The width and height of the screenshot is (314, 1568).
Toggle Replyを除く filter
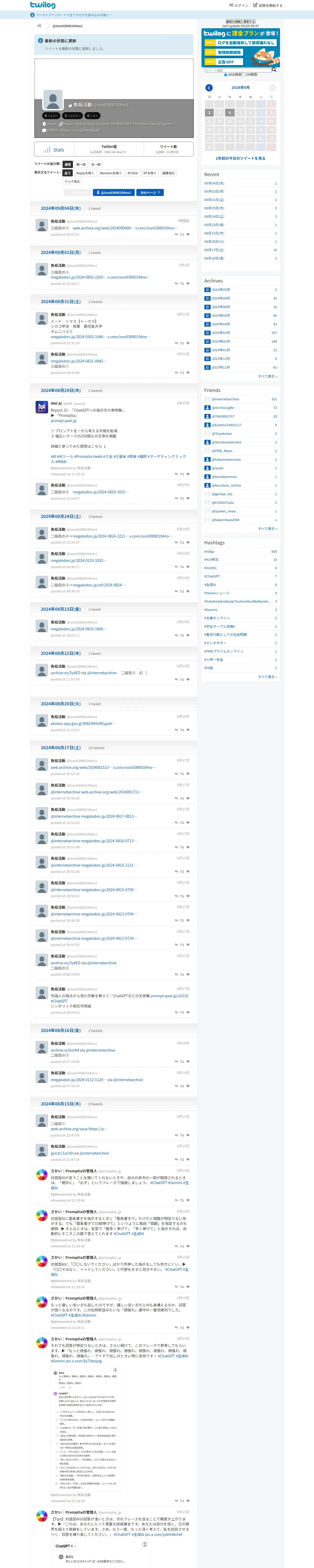[85, 173]
